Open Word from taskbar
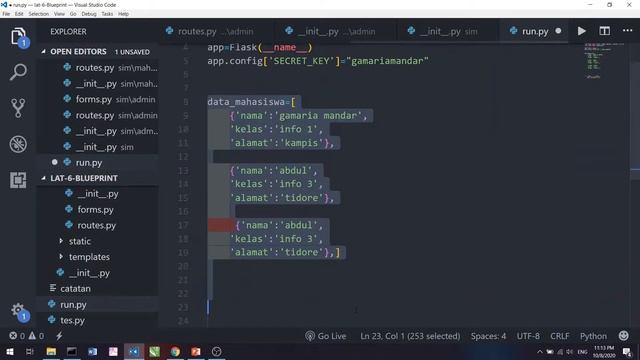The width and height of the screenshot is (640, 360). [92, 351]
